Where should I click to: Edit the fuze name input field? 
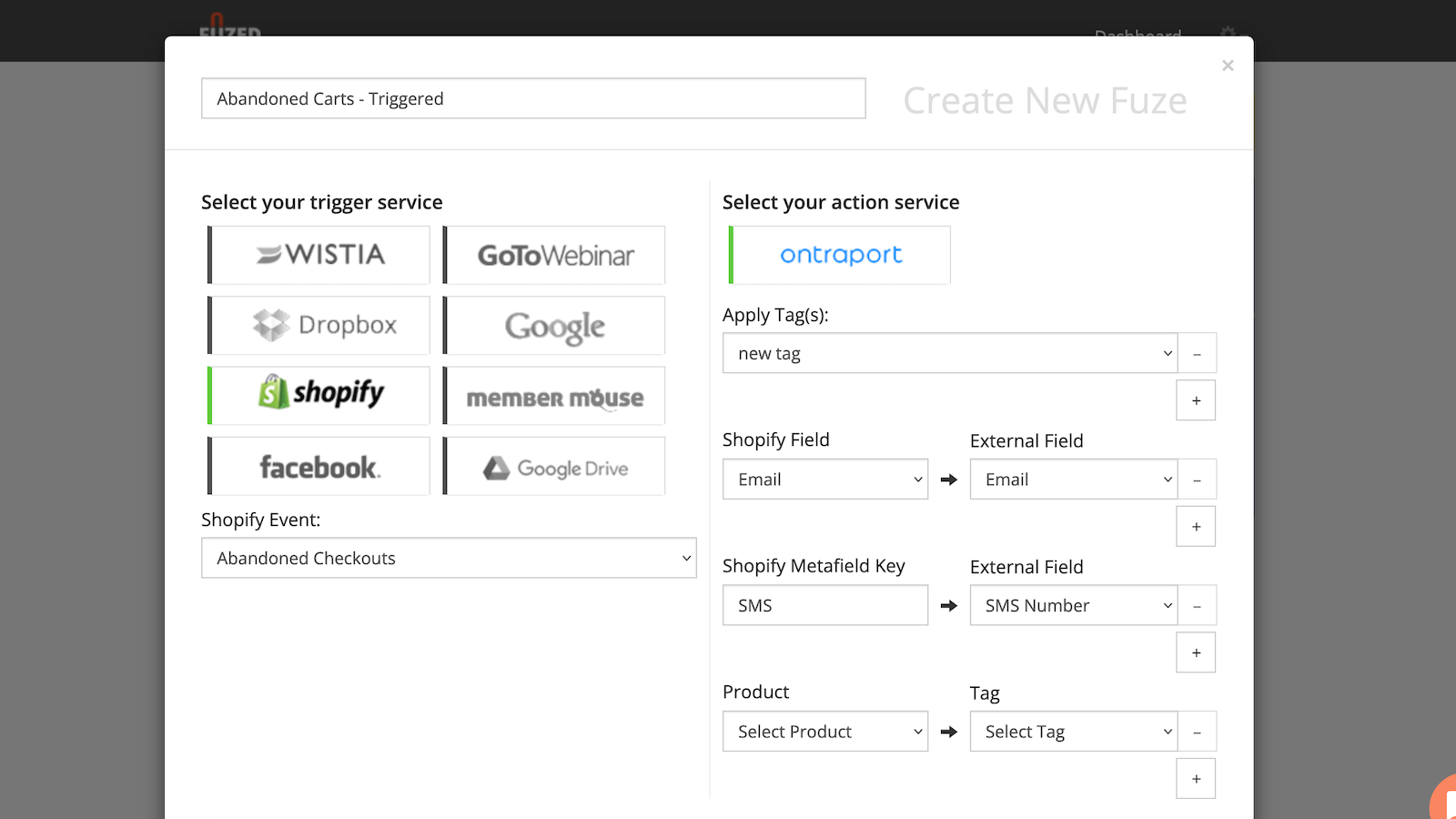click(533, 98)
